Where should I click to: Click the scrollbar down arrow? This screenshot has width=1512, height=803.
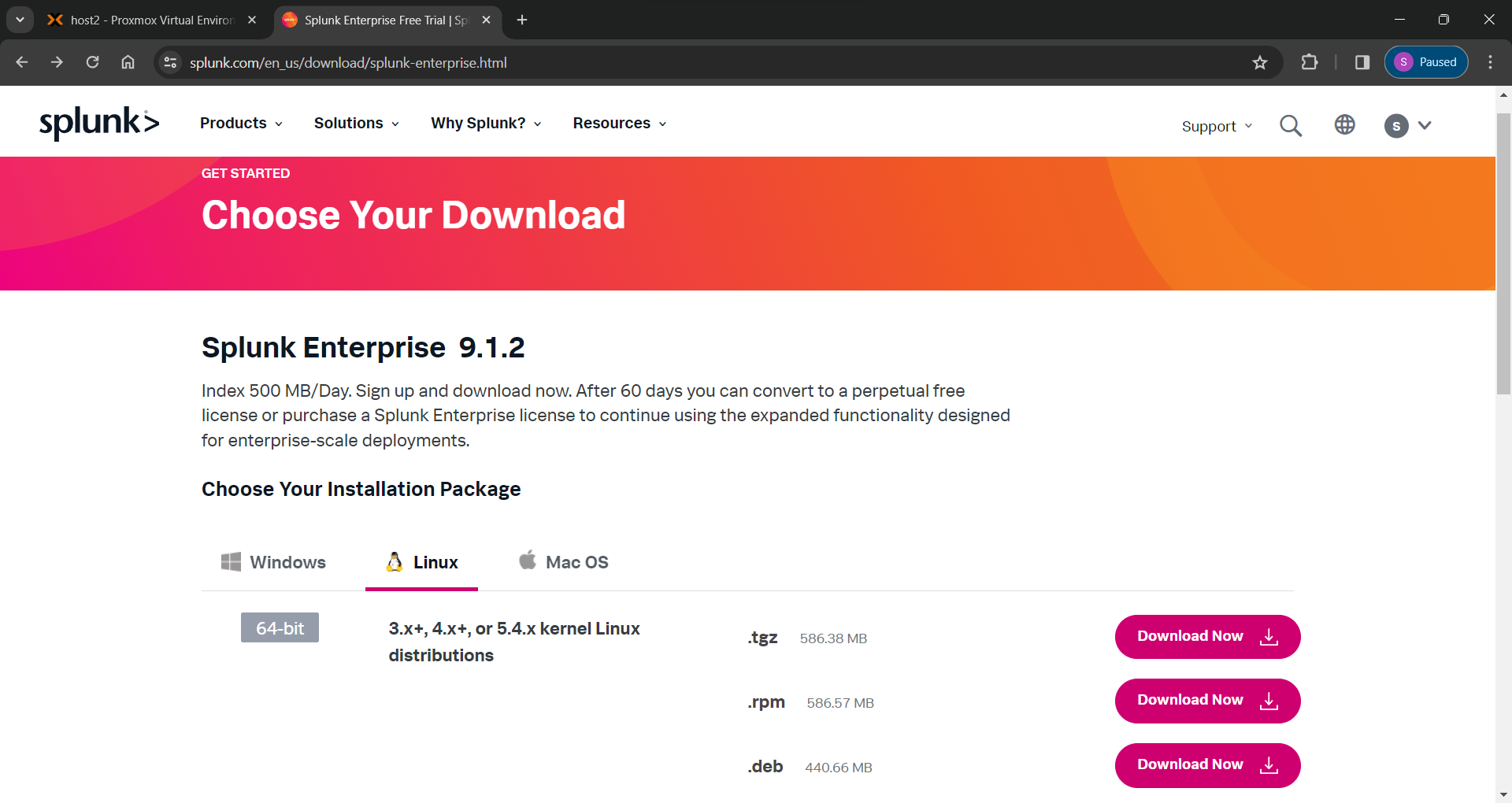tap(1503, 795)
